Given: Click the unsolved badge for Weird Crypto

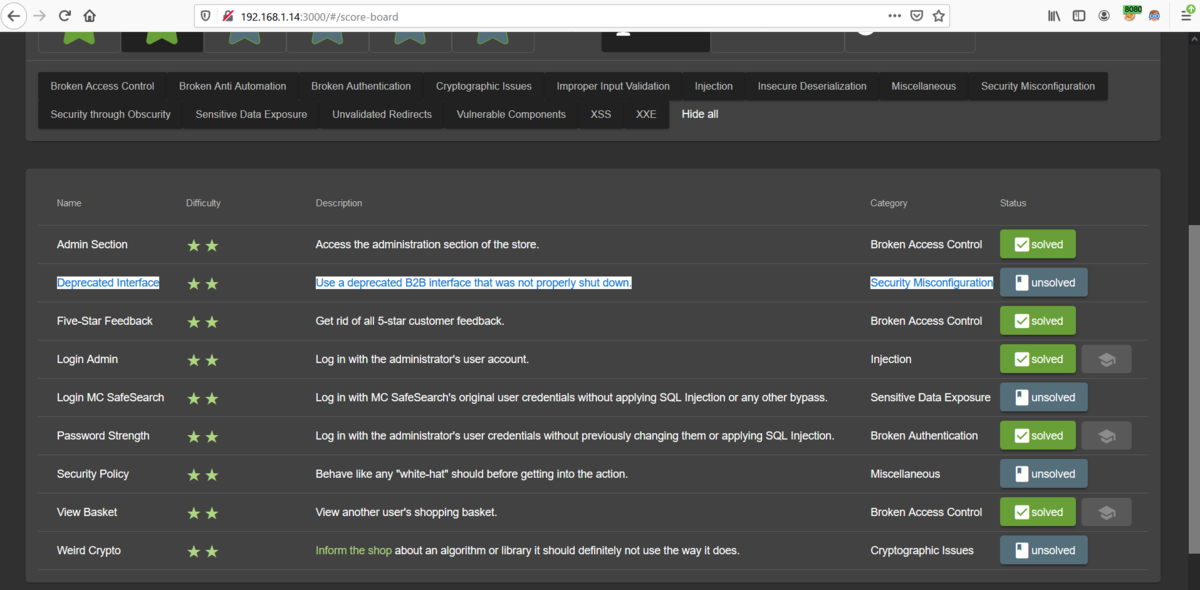Looking at the screenshot, I should 1043,550.
